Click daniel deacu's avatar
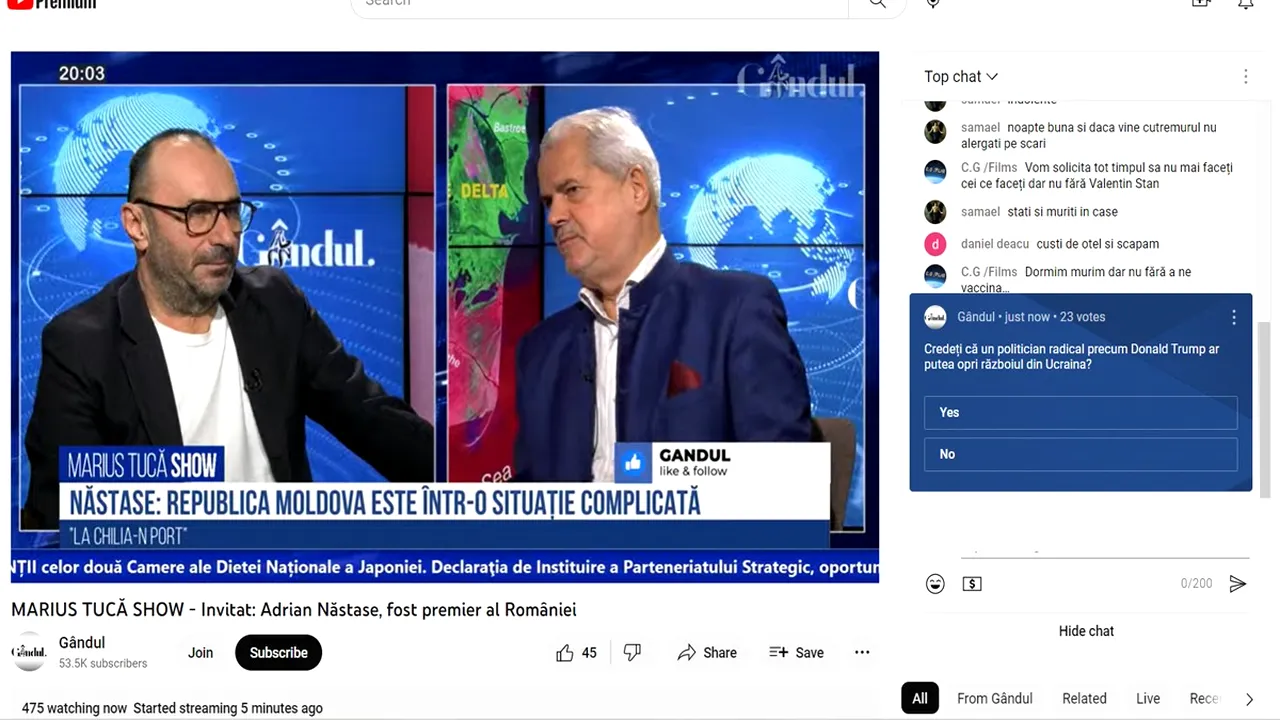Viewport: 1280px width, 720px height. tap(935, 244)
